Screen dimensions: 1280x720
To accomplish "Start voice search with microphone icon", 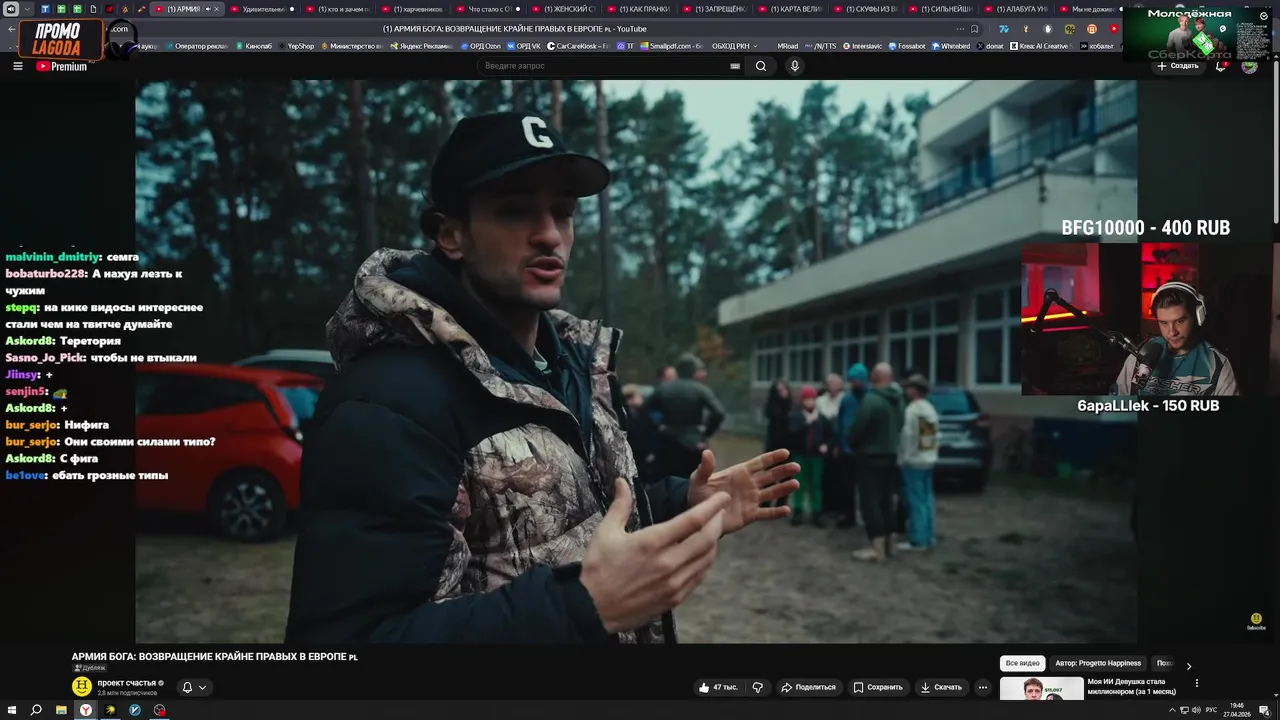I will [795, 66].
